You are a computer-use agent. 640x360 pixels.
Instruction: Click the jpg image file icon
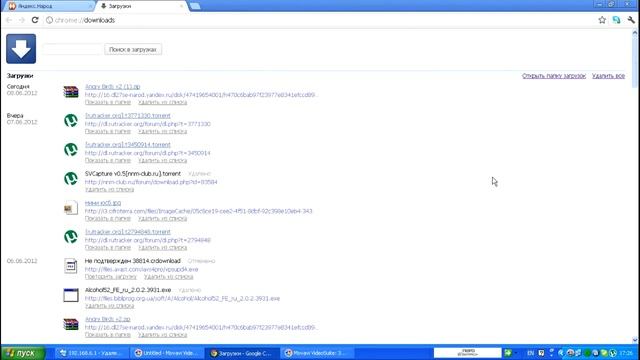pyautogui.click(x=71, y=208)
